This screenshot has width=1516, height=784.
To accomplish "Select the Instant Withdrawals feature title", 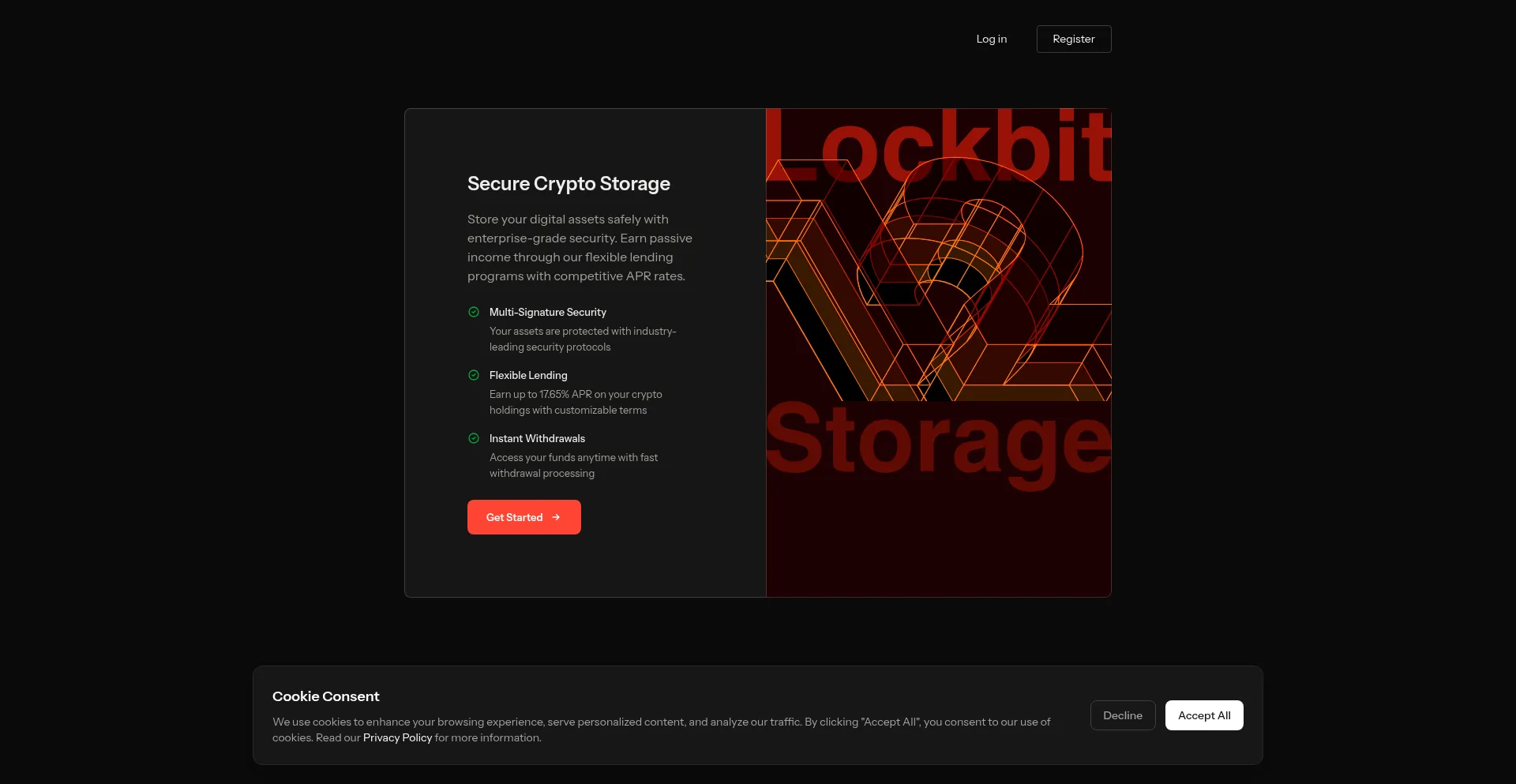I will pyautogui.click(x=537, y=438).
